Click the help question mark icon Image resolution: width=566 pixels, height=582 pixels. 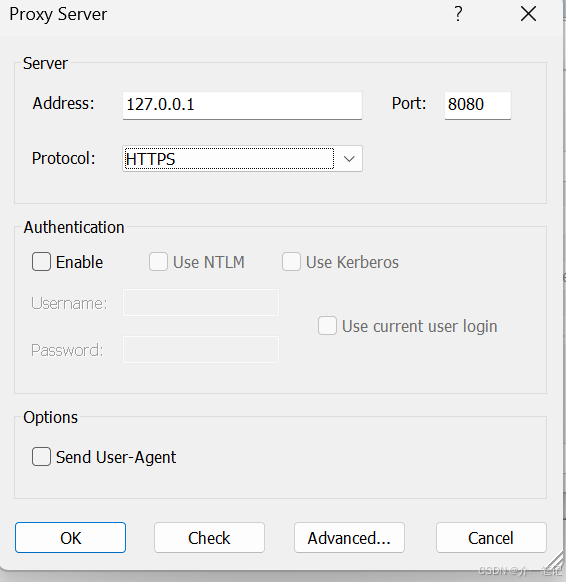pos(458,14)
